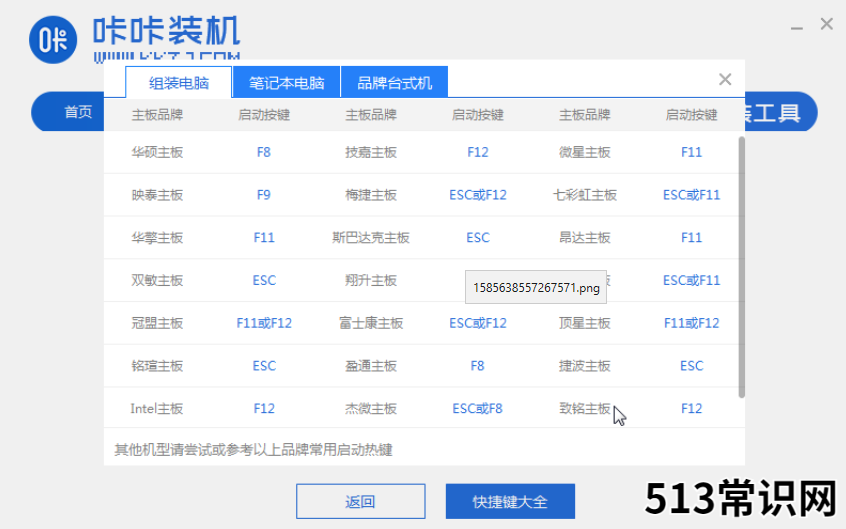Viewport: 846px width, 529px height.
Task: Click the first 启动按键 column header
Action: 264,114
